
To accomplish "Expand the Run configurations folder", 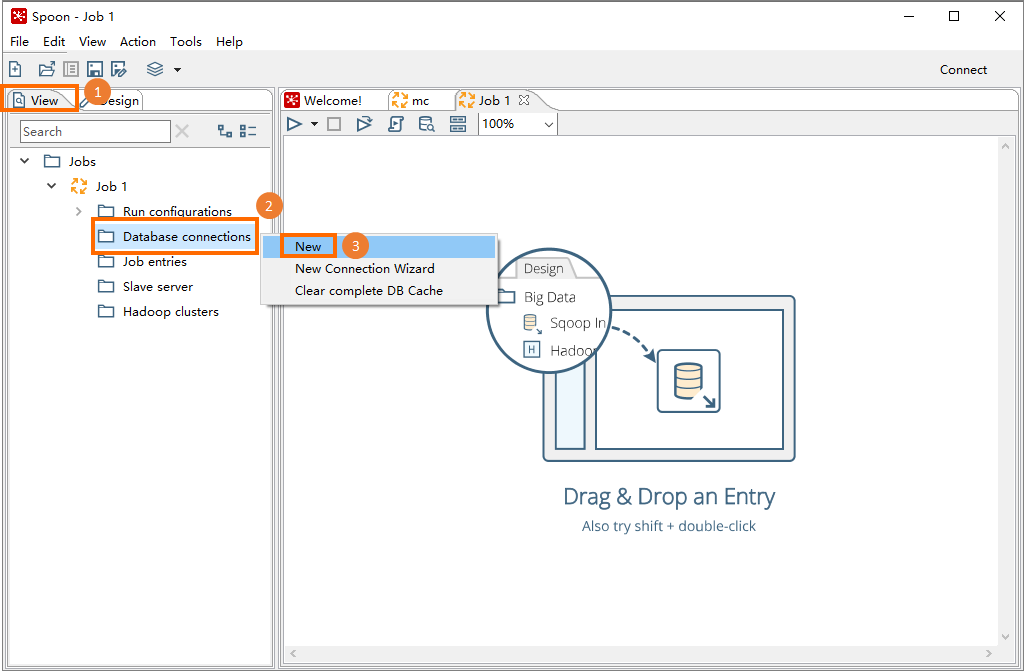I will pyautogui.click(x=79, y=211).
